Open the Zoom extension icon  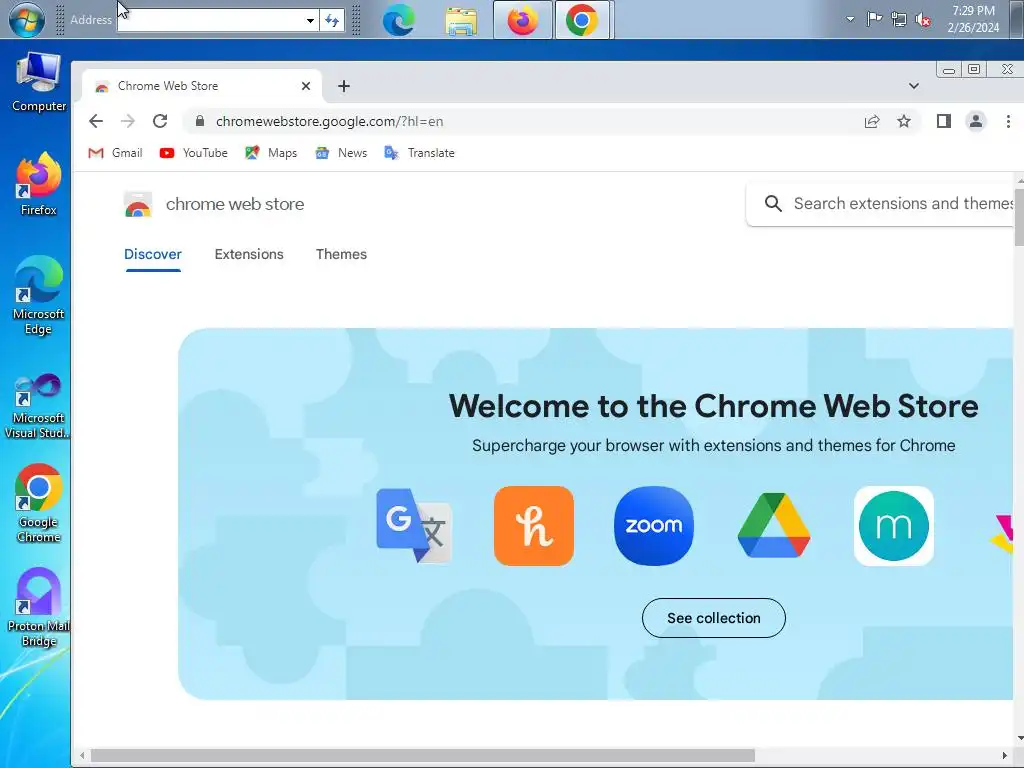click(654, 526)
